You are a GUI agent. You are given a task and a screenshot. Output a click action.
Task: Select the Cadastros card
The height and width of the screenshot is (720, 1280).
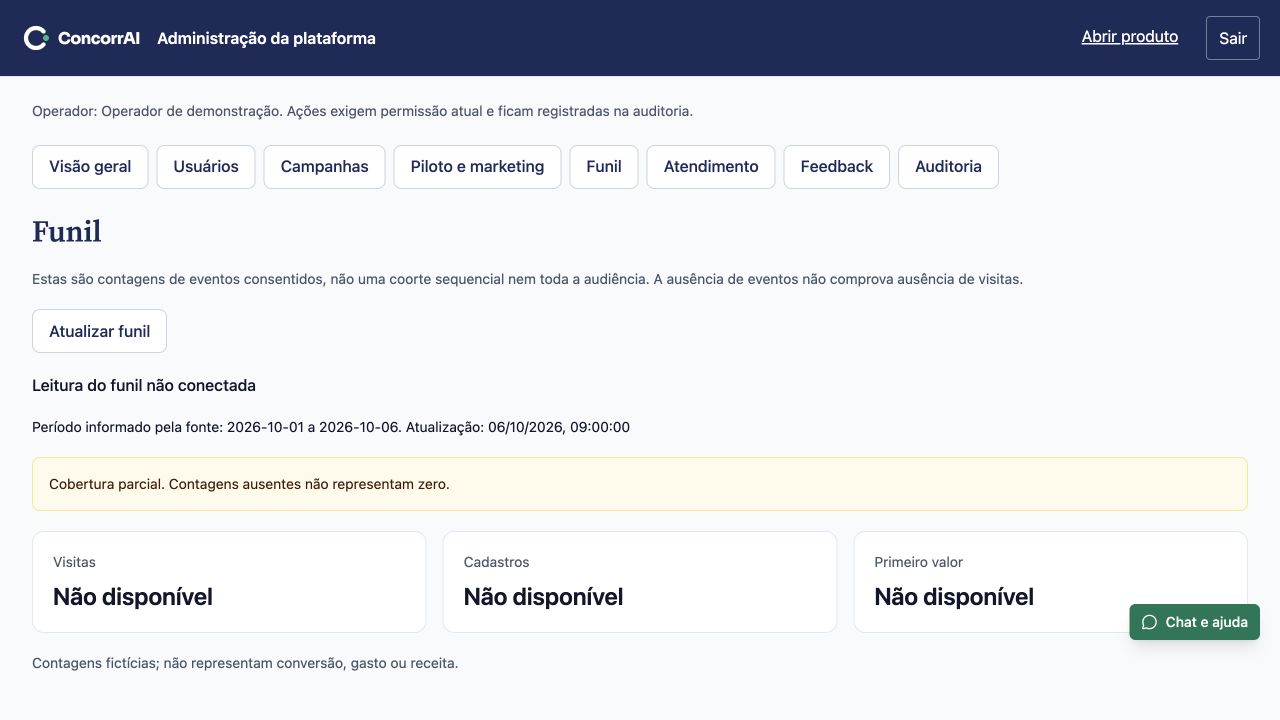point(640,582)
